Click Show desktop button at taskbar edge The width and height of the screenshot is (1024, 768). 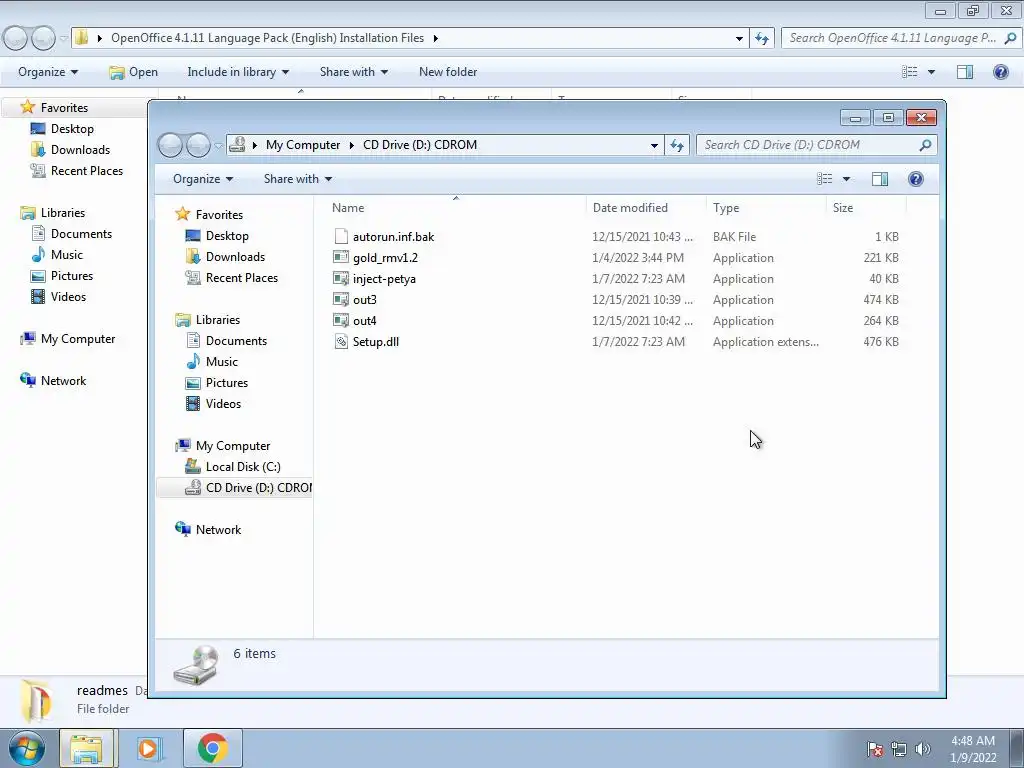pos(1016,748)
